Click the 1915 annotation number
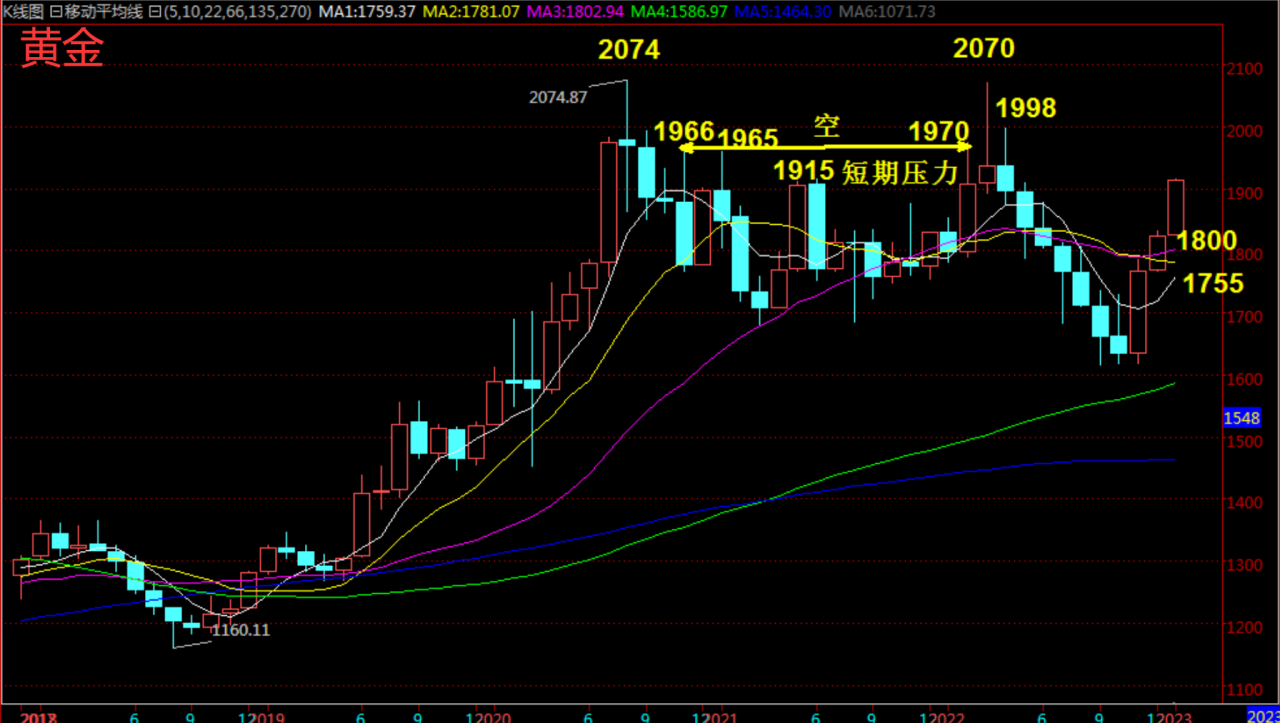The image size is (1280, 723). click(x=804, y=171)
